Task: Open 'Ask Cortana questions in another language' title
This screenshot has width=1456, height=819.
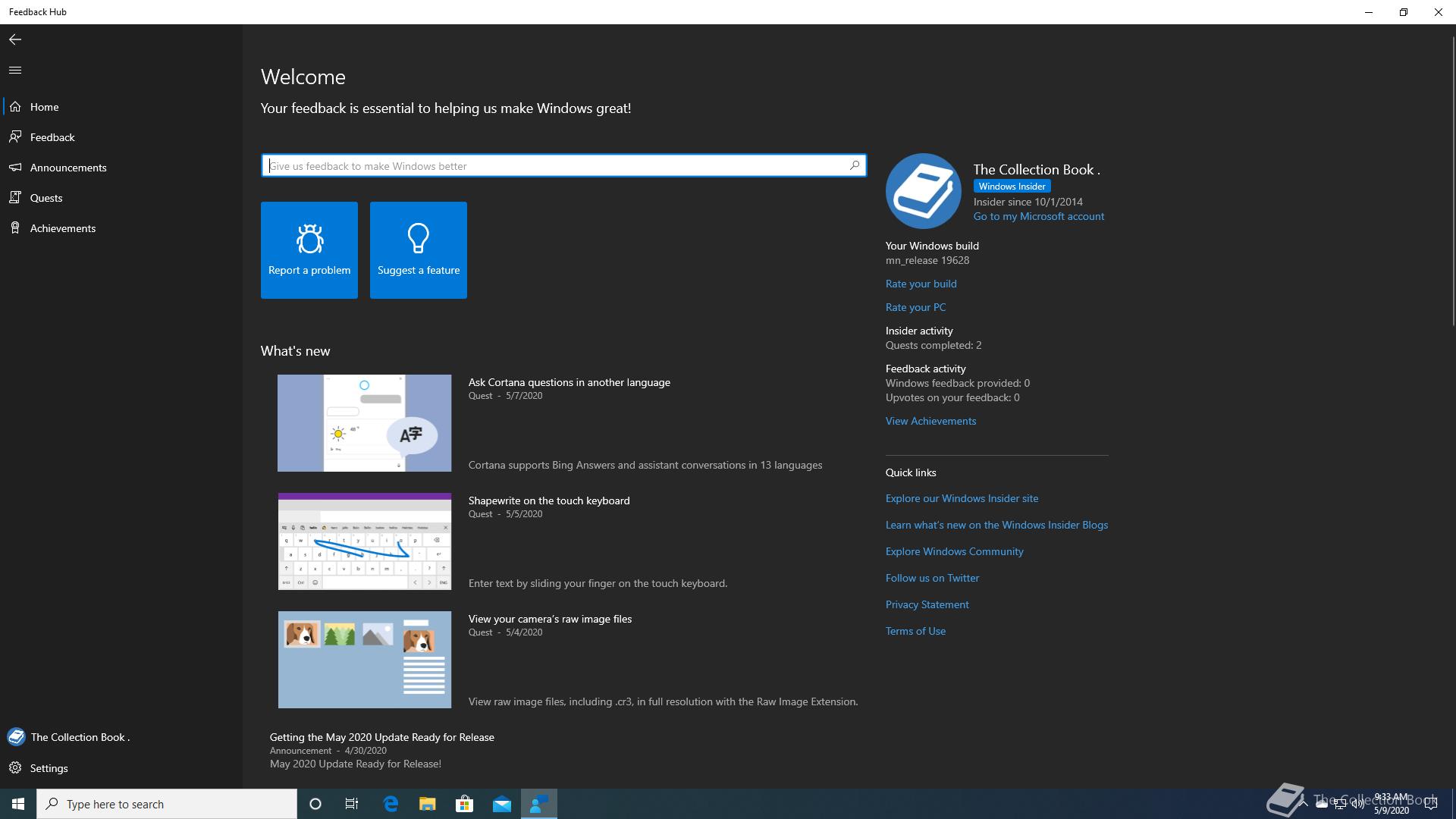Action: point(569,382)
